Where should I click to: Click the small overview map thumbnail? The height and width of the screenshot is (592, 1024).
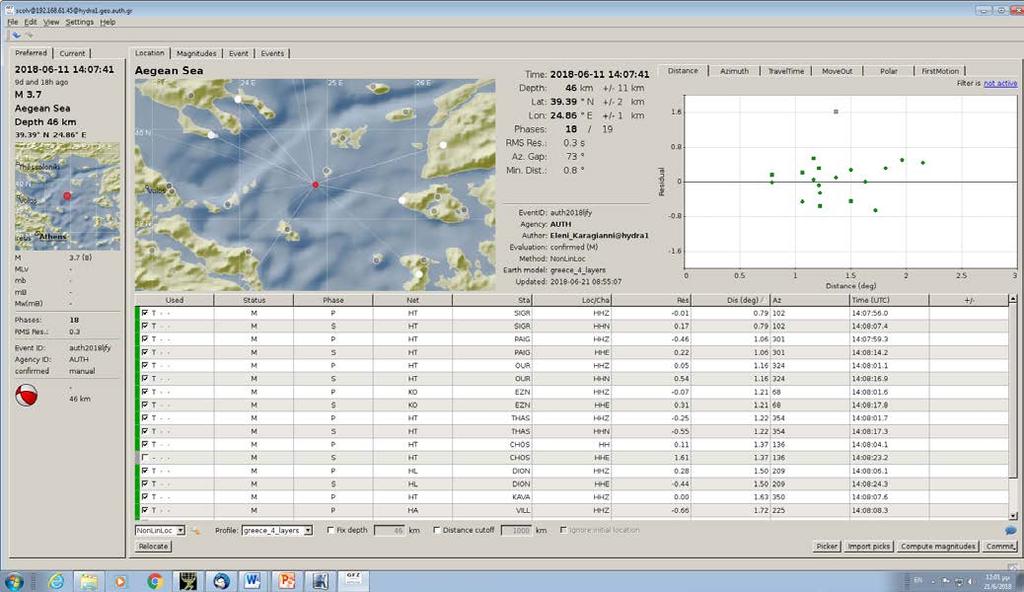[67, 196]
